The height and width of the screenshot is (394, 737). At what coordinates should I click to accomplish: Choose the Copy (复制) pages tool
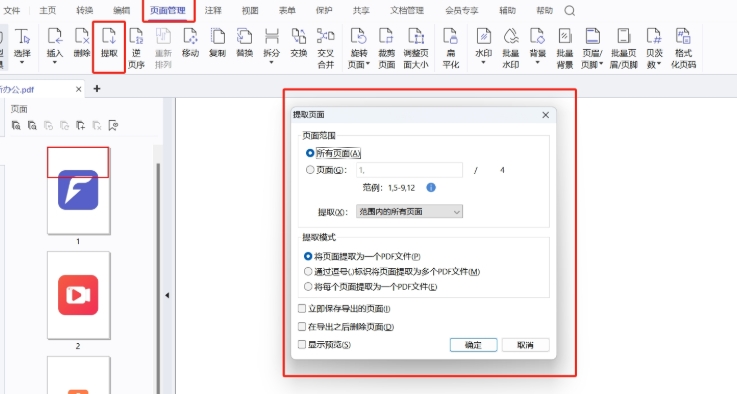(218, 42)
